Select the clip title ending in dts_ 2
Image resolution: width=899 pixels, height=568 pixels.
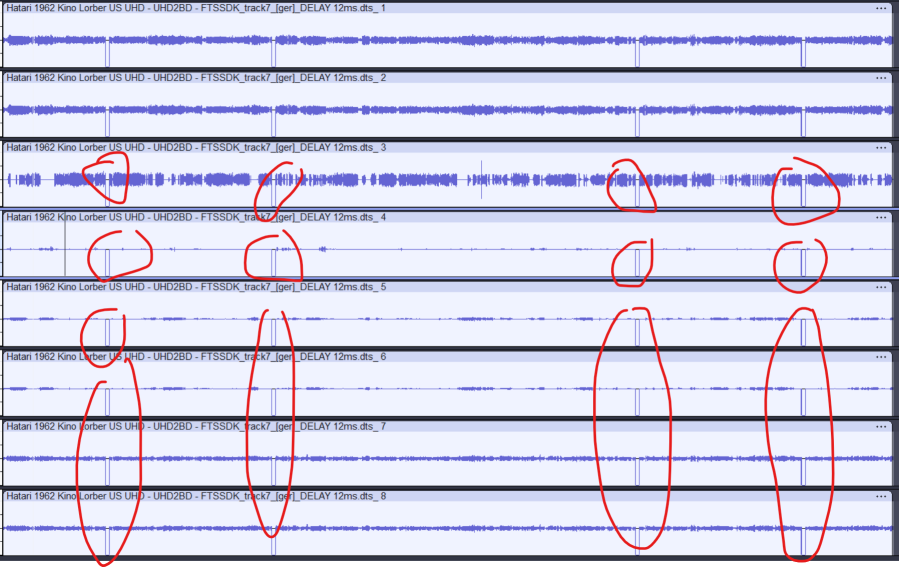[196, 78]
